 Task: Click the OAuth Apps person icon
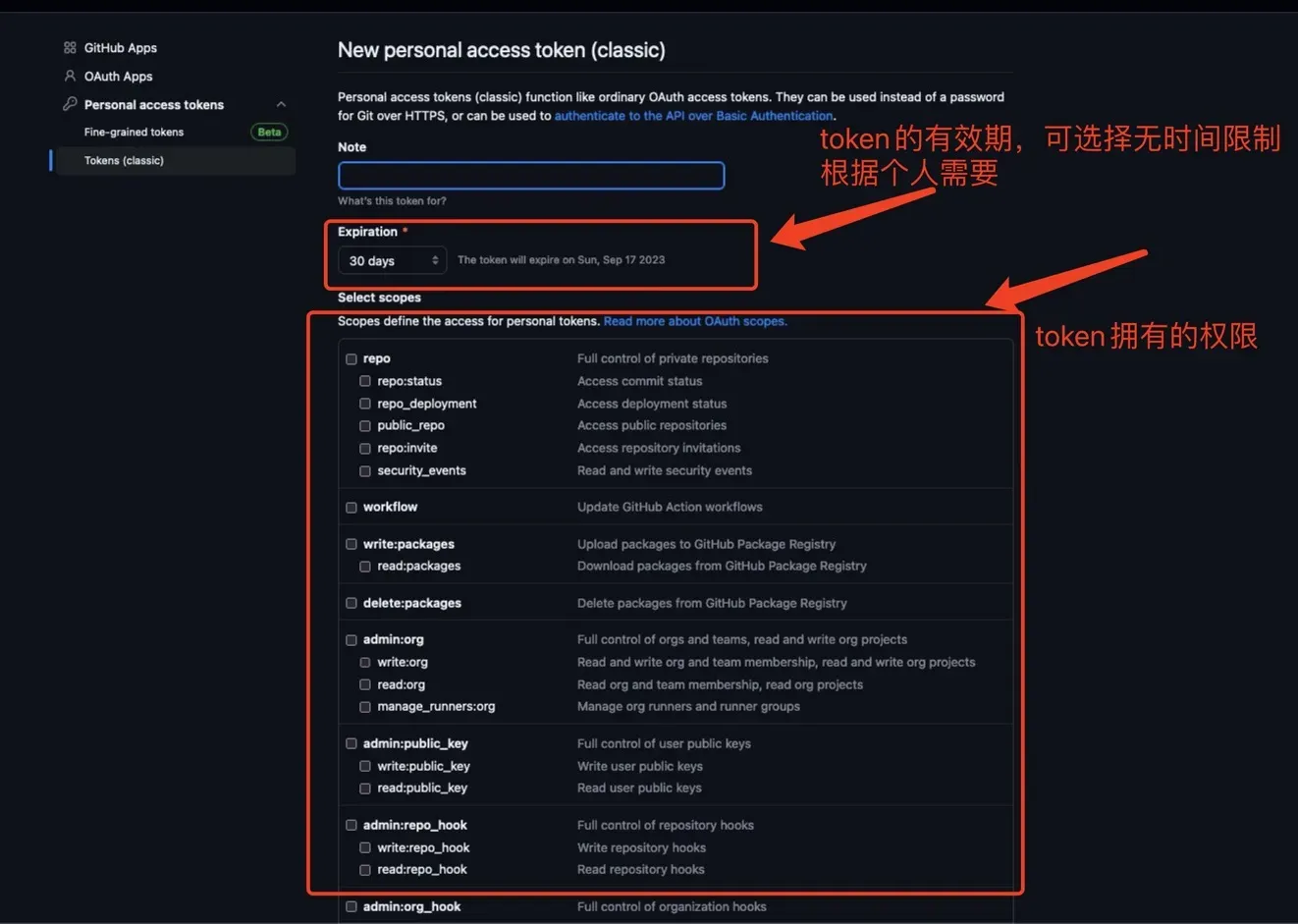(x=70, y=76)
